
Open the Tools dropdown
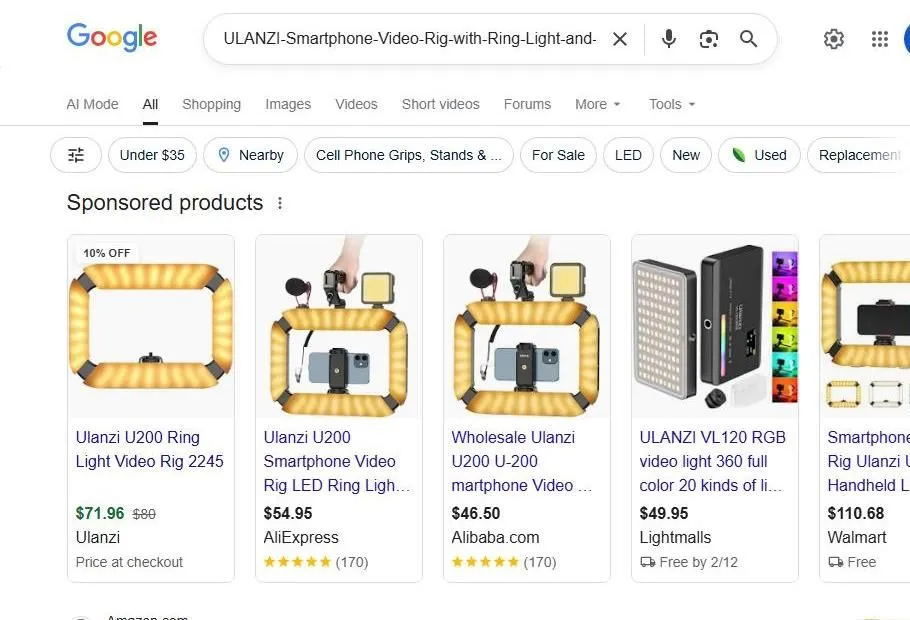tap(670, 104)
